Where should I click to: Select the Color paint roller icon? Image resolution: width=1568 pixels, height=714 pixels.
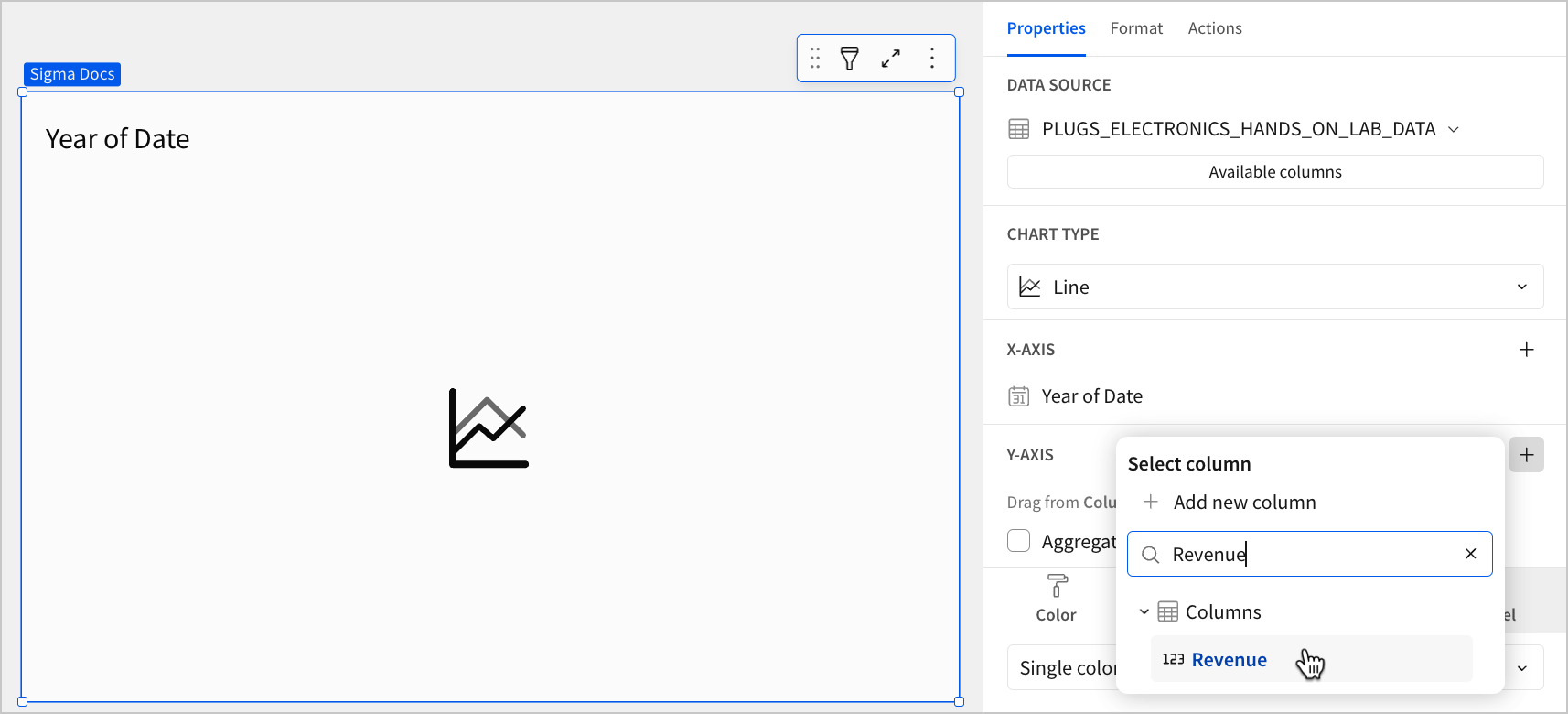(x=1056, y=587)
